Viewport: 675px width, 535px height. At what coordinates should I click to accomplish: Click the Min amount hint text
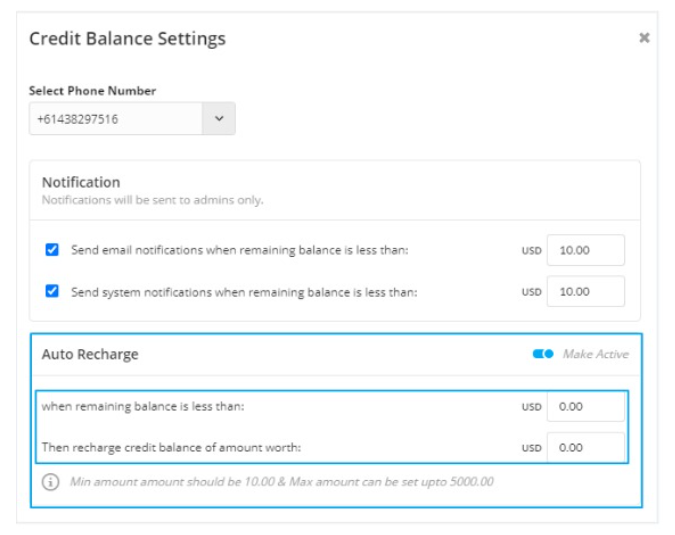pyautogui.click(x=282, y=482)
